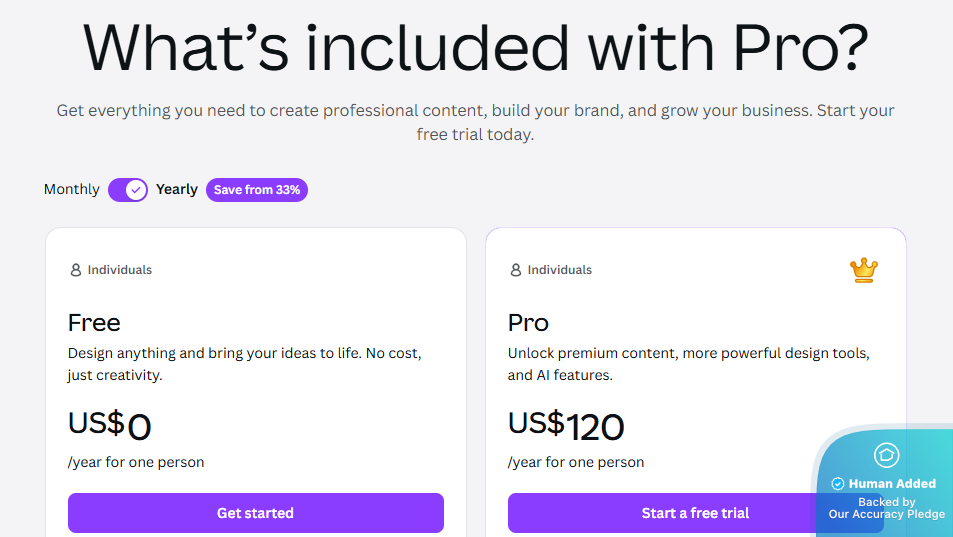Select the Free plan title

[x=94, y=323]
